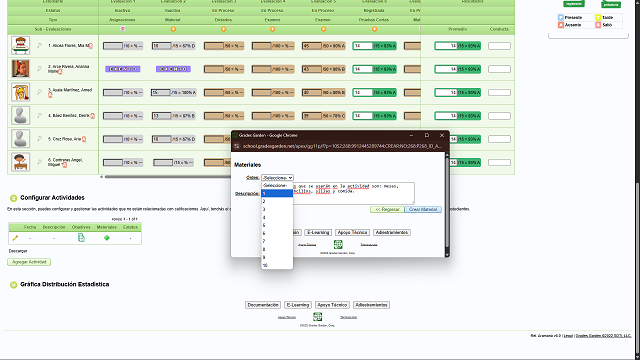Click the purple exempt badge under Evaluación 1

pos(123,69)
